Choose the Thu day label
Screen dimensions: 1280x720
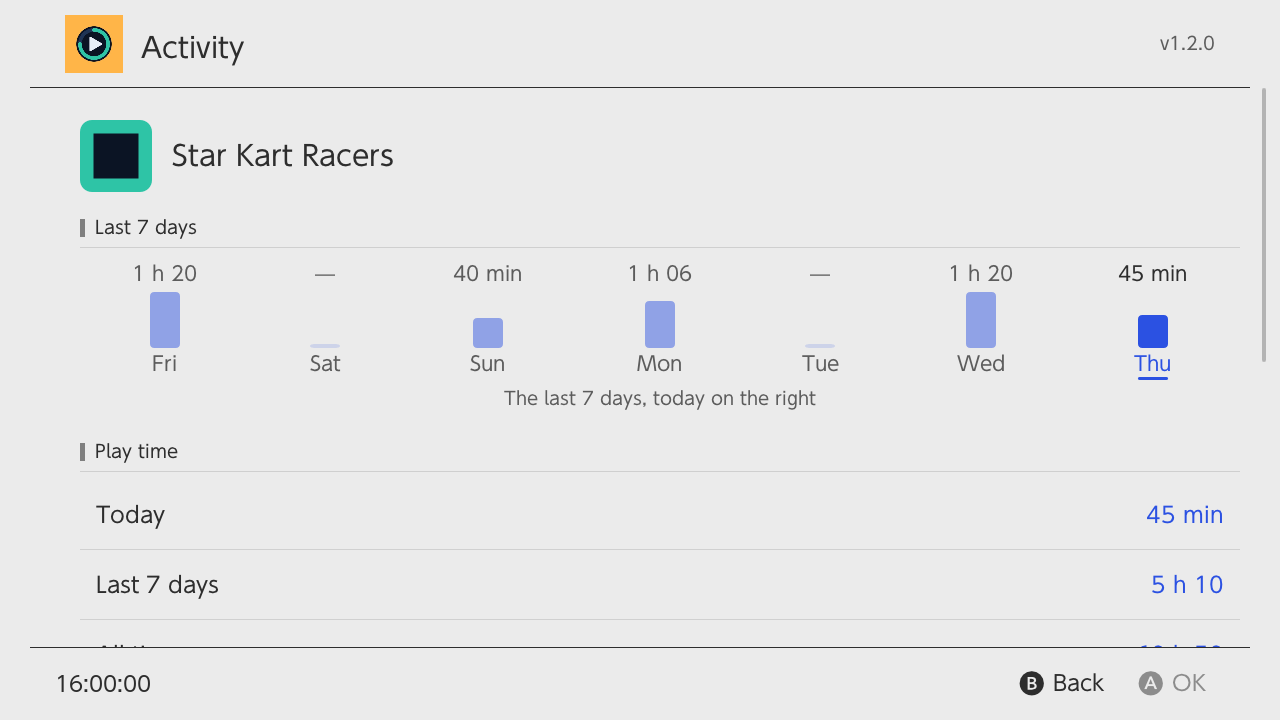1153,364
